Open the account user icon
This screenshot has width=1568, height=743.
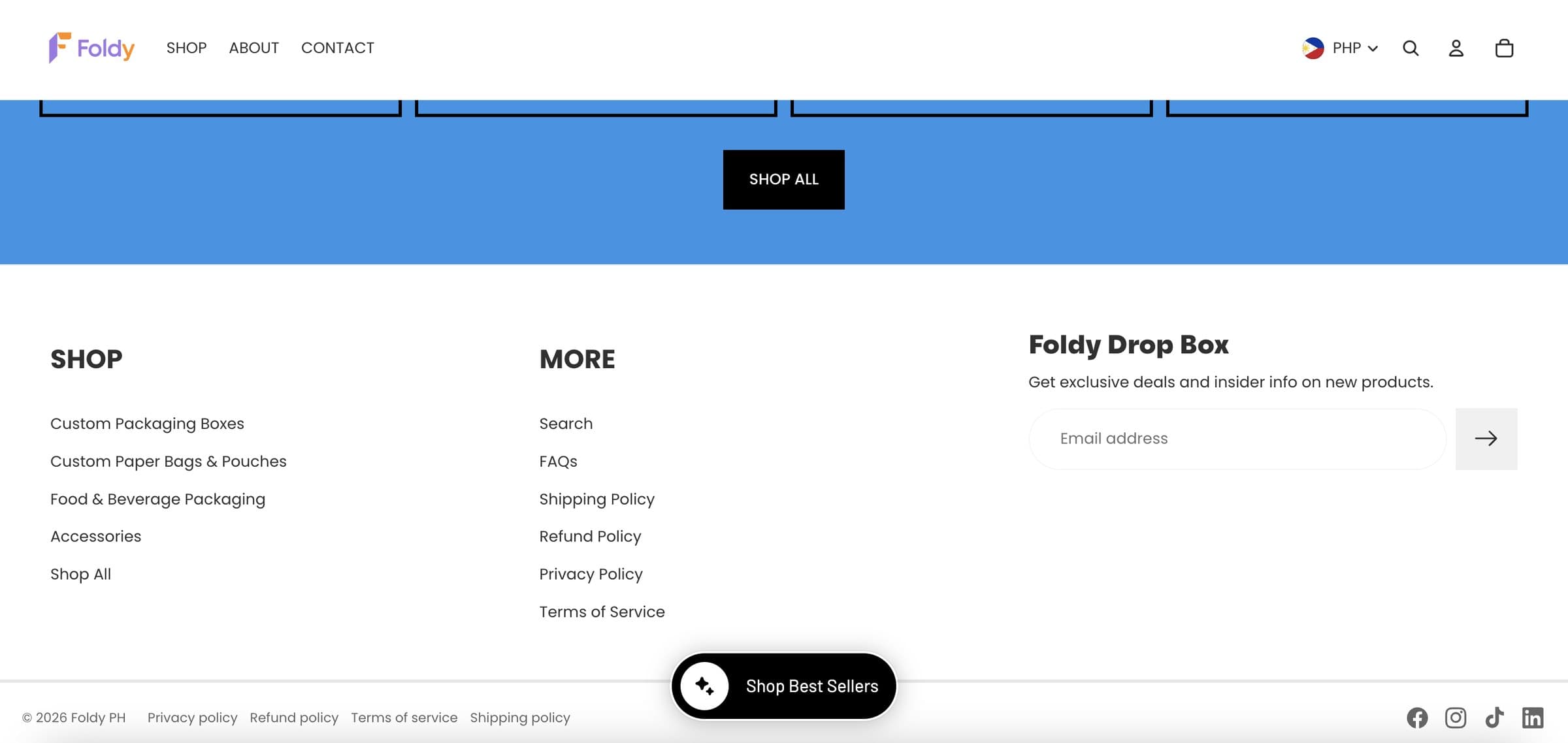[1456, 48]
